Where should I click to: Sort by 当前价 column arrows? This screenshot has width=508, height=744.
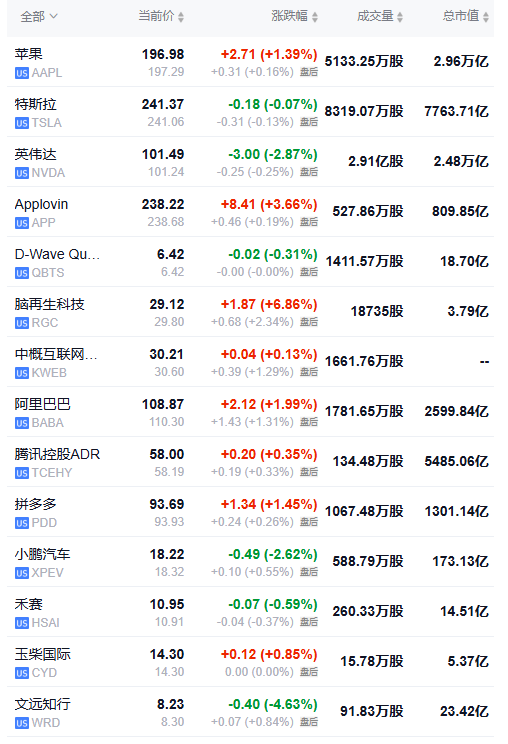click(181, 17)
